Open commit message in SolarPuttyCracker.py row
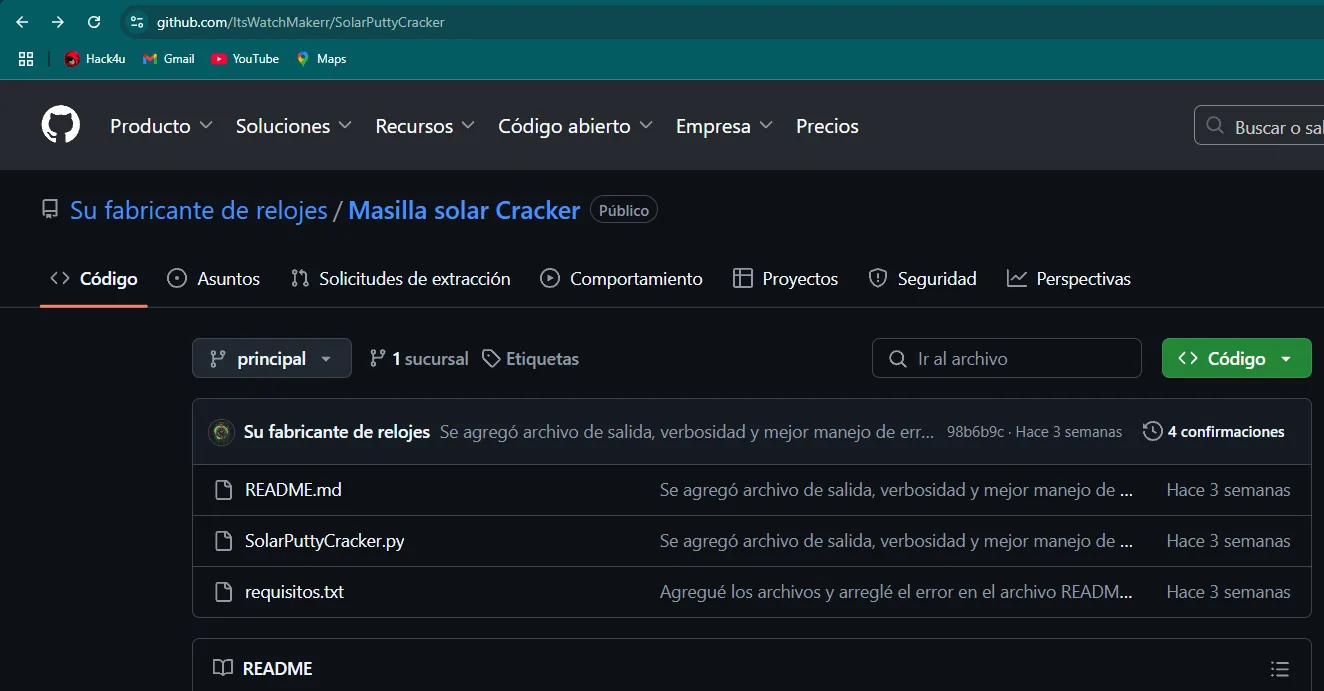Screen dimensions: 1324x691 click(x=896, y=541)
